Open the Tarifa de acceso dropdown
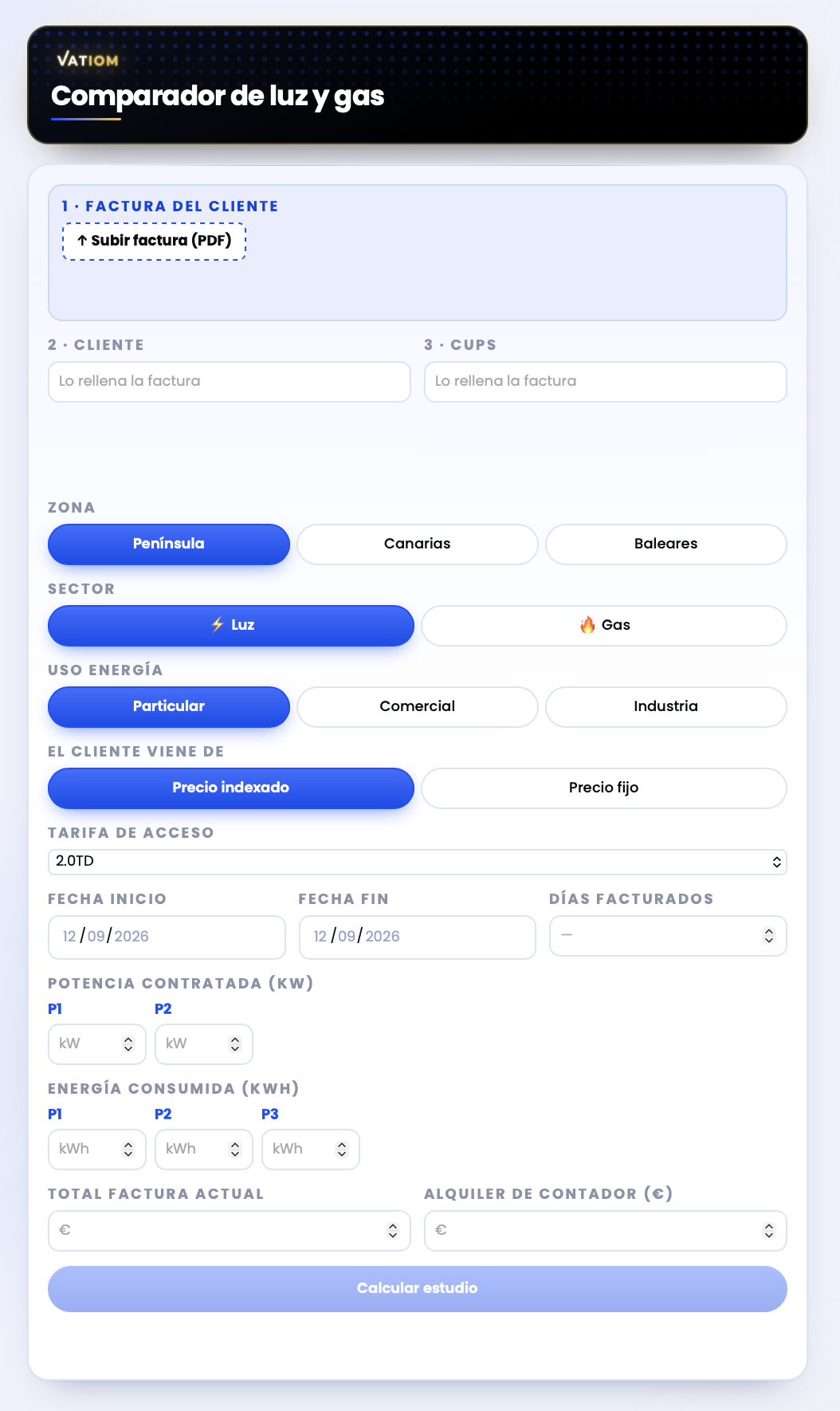Screen dimensions: 840x1411 (418, 862)
